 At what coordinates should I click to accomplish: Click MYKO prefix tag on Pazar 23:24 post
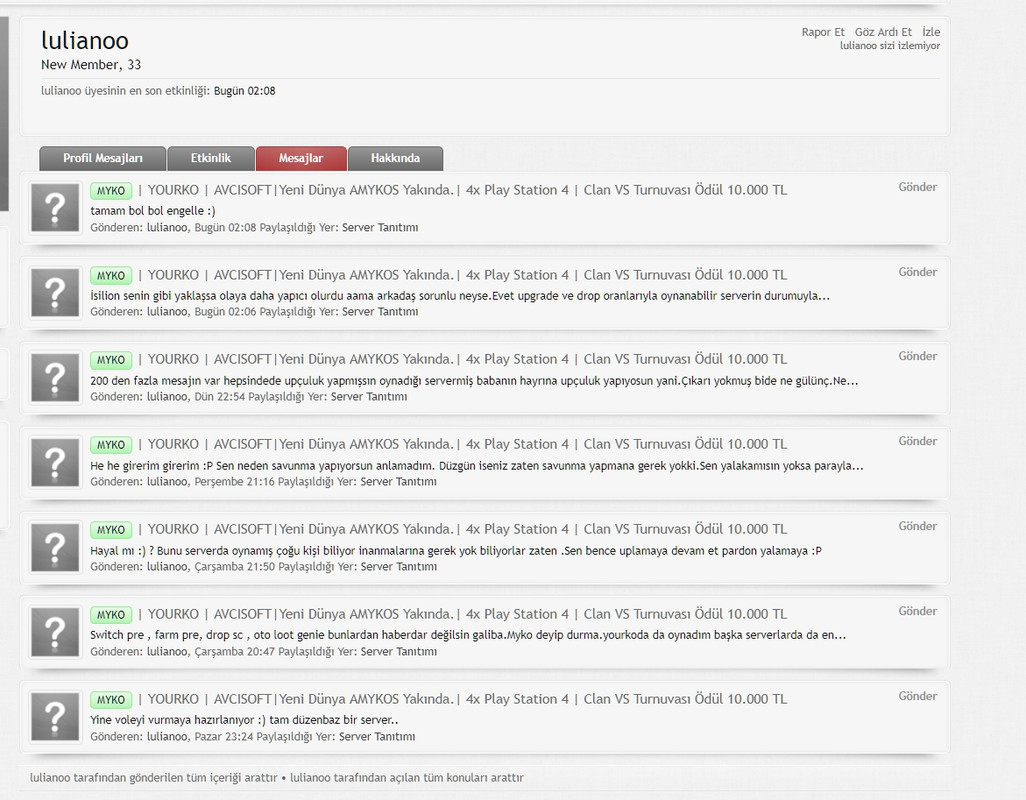tap(111, 700)
